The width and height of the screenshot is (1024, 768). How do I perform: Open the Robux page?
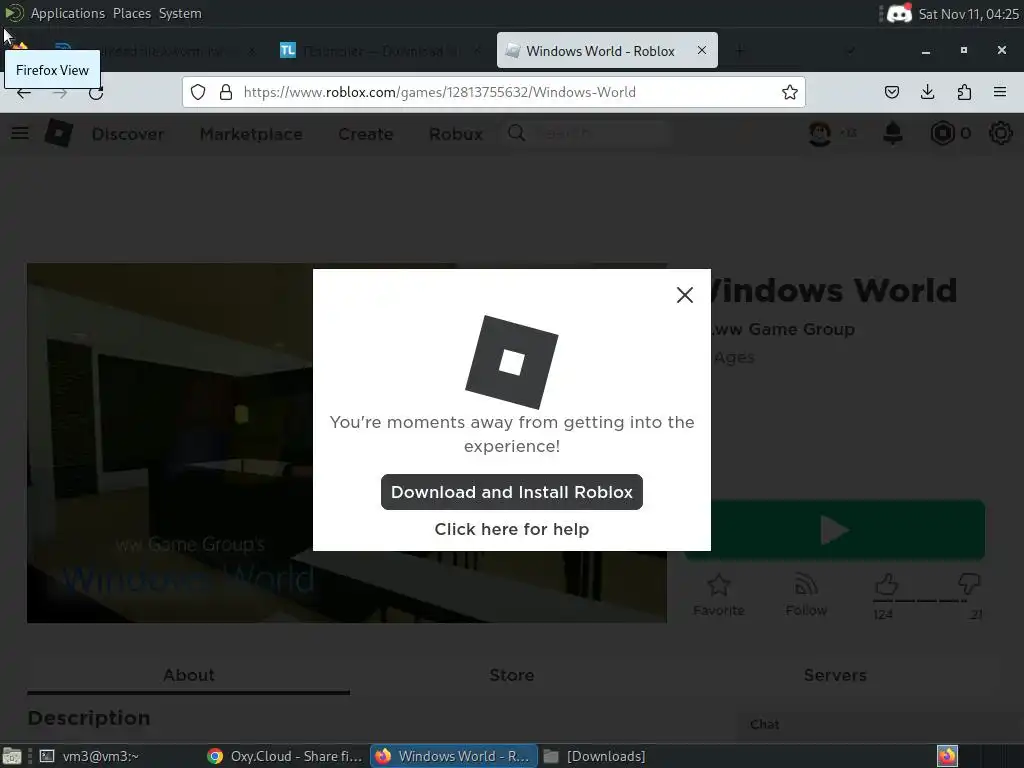[x=455, y=134]
